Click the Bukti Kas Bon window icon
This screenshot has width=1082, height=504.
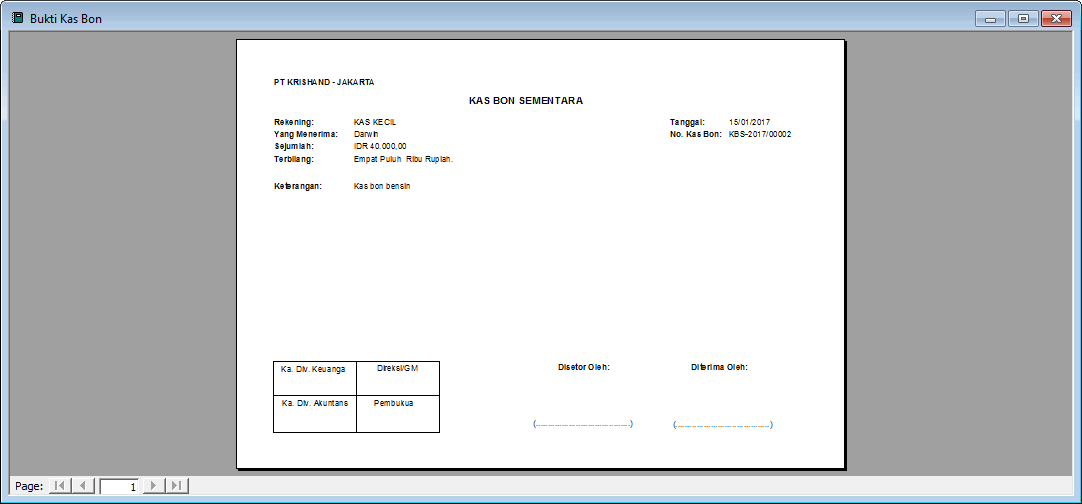point(17,18)
